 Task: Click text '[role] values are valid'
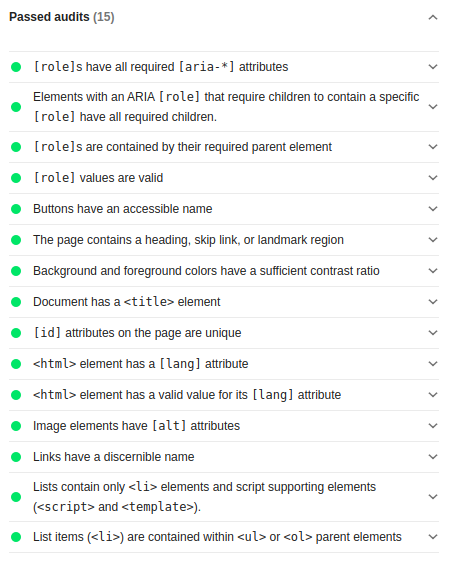click(x=98, y=178)
